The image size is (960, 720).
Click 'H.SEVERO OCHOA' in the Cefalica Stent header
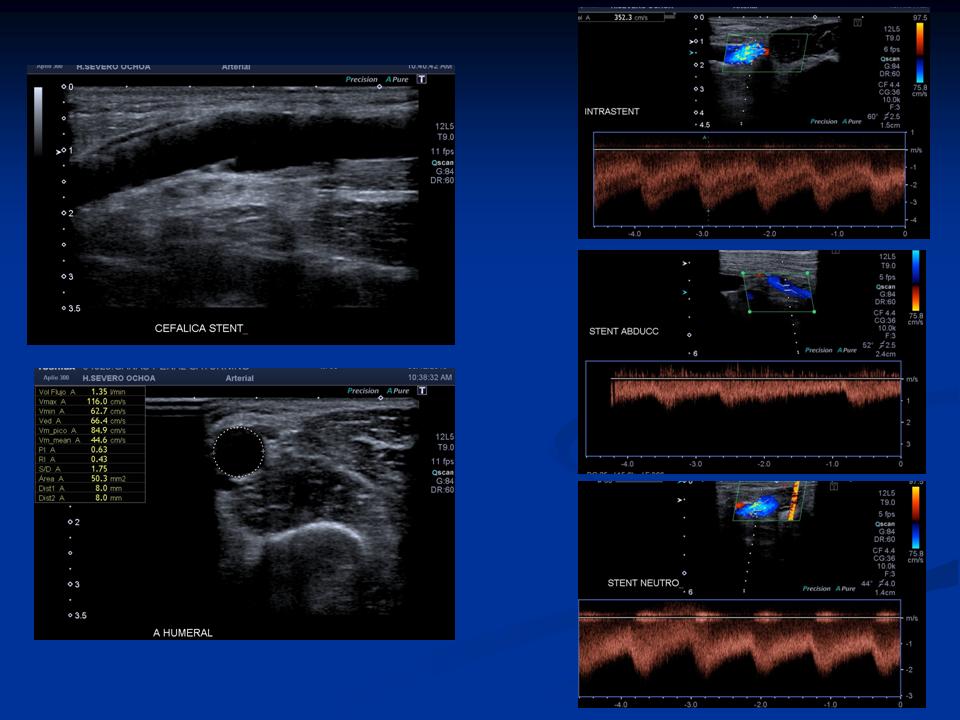[x=113, y=67]
